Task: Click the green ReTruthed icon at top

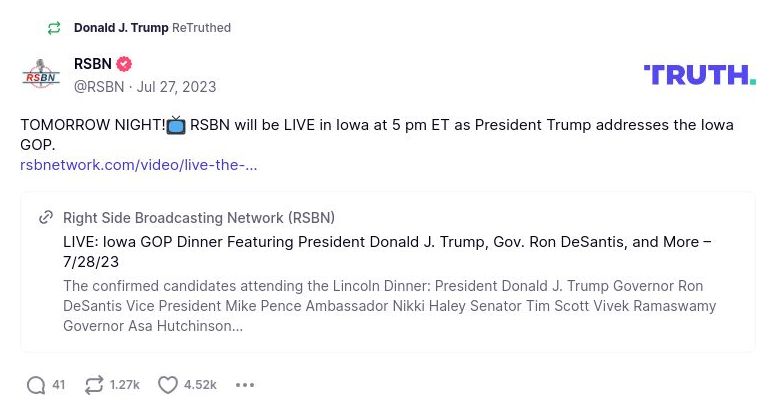Action: click(x=53, y=28)
